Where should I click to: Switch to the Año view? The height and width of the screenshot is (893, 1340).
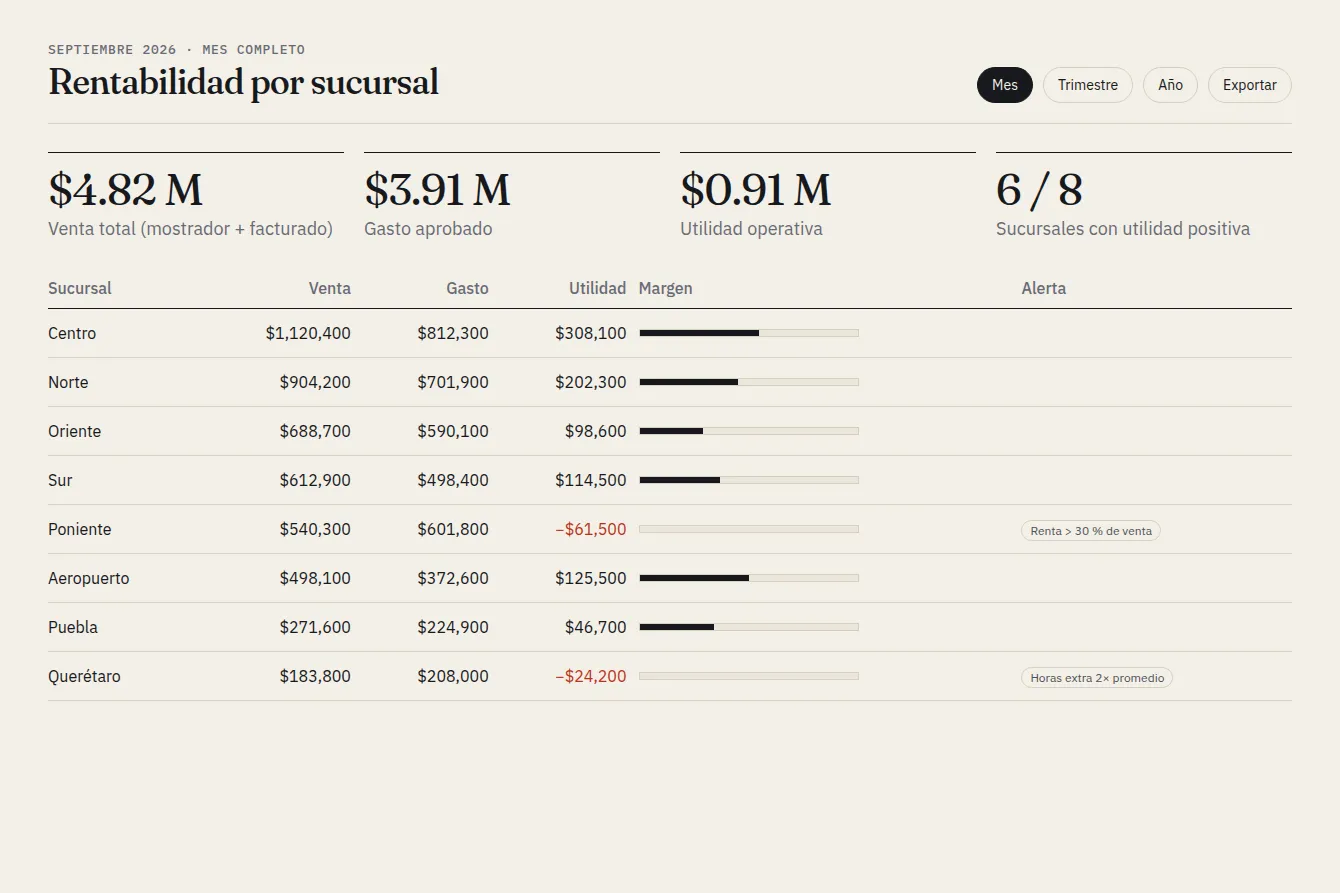(1170, 85)
